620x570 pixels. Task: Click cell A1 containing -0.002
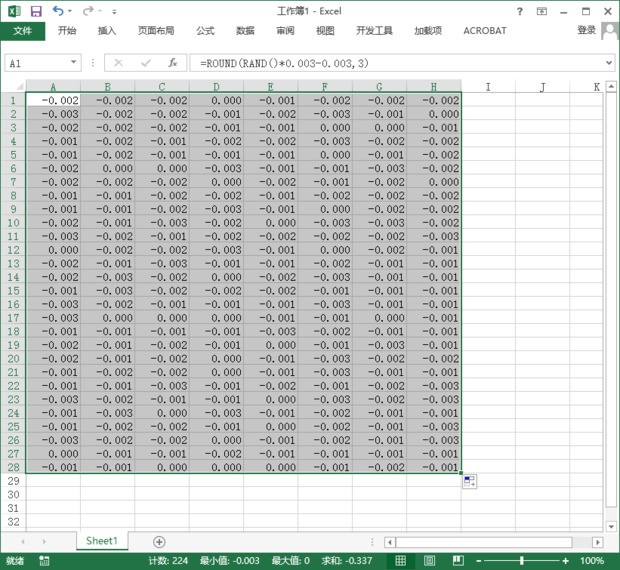pos(53,100)
